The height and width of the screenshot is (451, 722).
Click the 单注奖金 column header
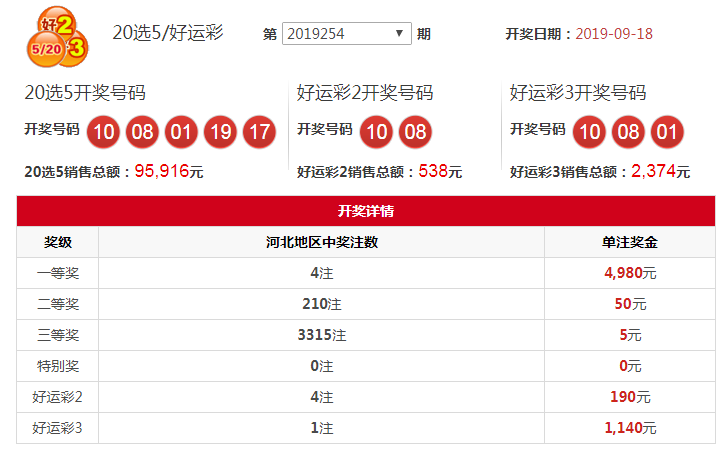(629, 242)
